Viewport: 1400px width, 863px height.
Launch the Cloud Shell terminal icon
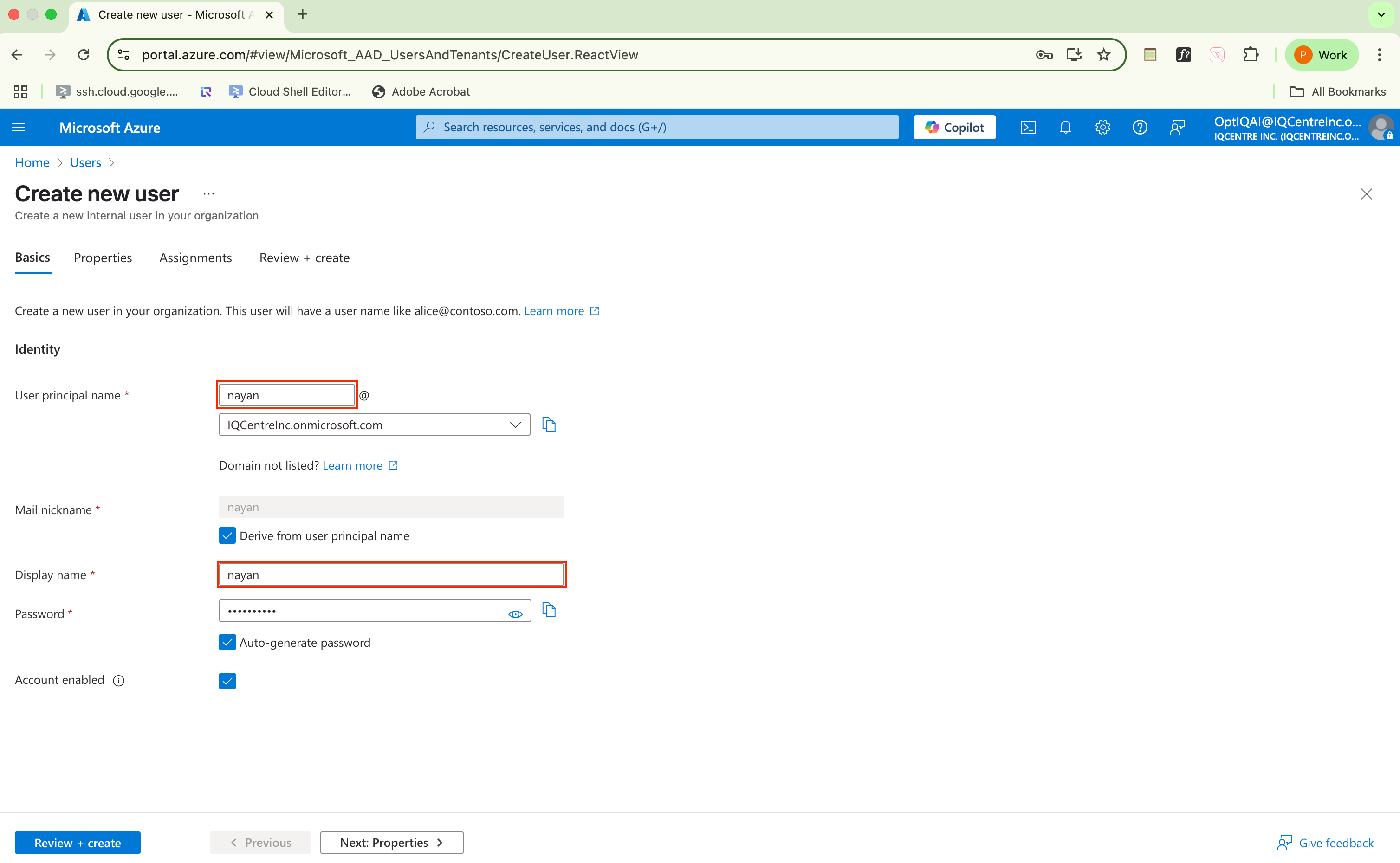[1028, 127]
